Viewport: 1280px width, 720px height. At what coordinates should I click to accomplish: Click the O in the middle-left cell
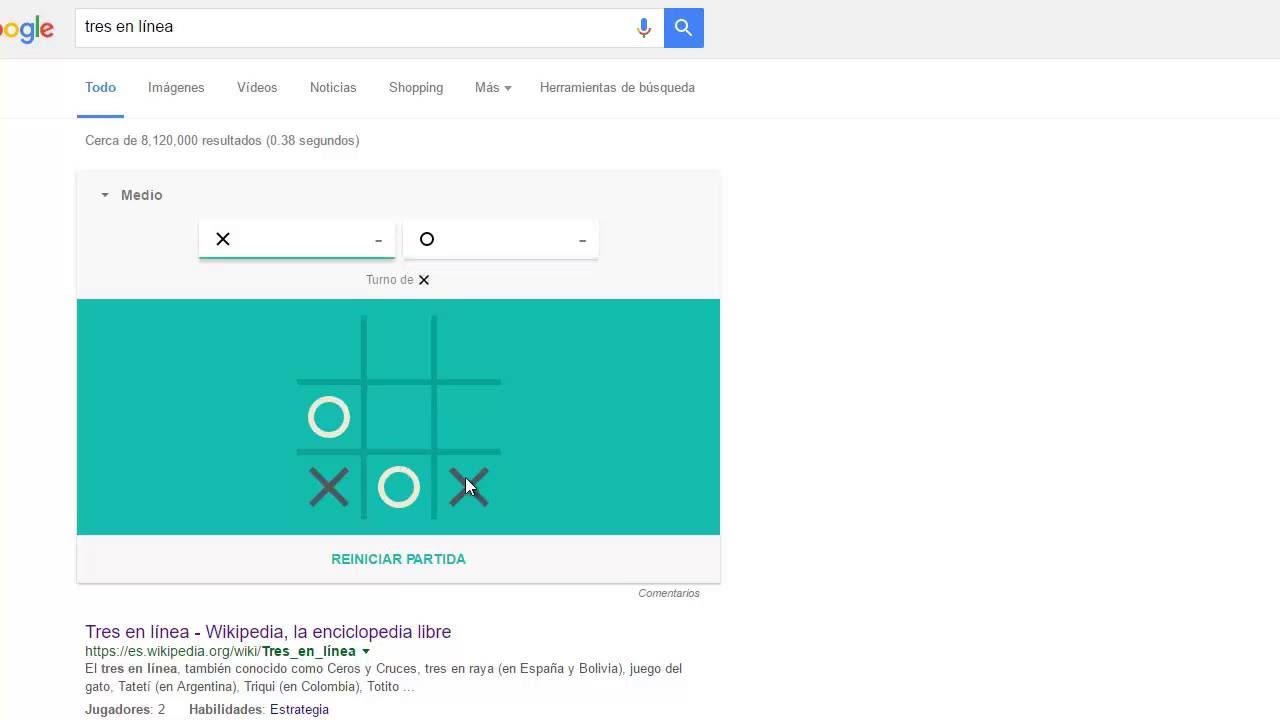coord(329,417)
